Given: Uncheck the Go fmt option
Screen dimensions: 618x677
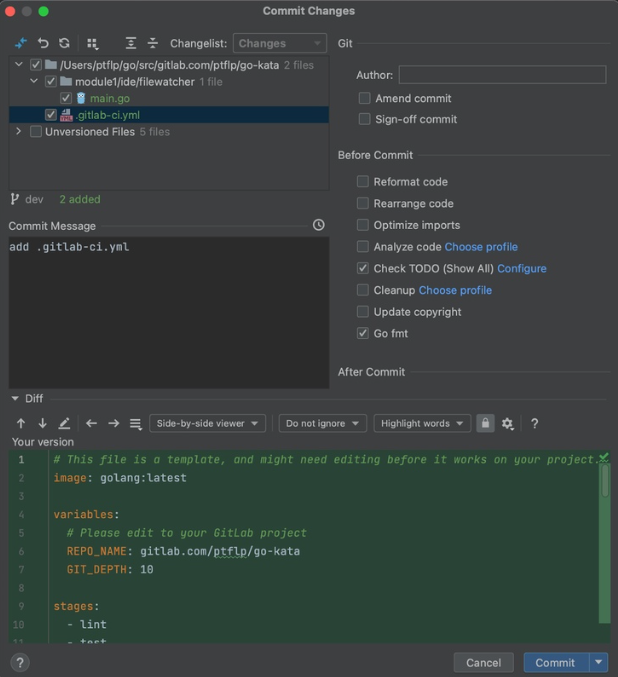Looking at the screenshot, I should [364, 333].
